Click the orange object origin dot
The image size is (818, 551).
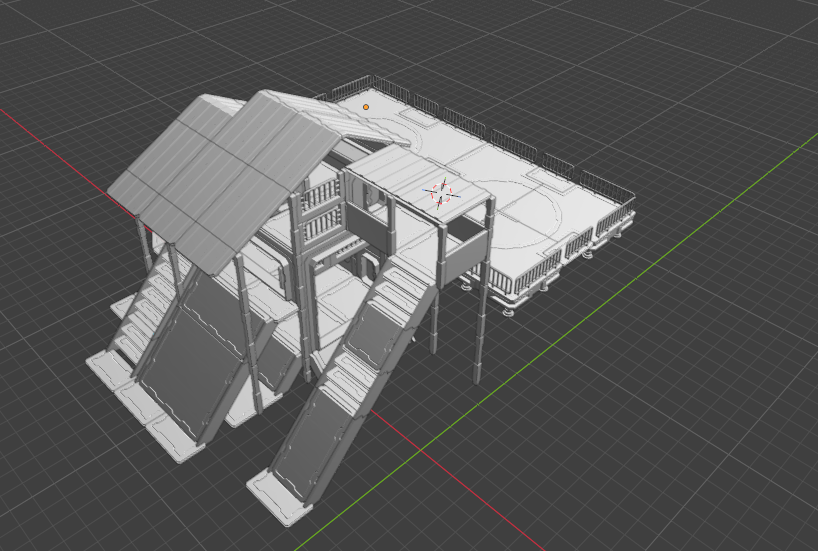tap(366, 107)
